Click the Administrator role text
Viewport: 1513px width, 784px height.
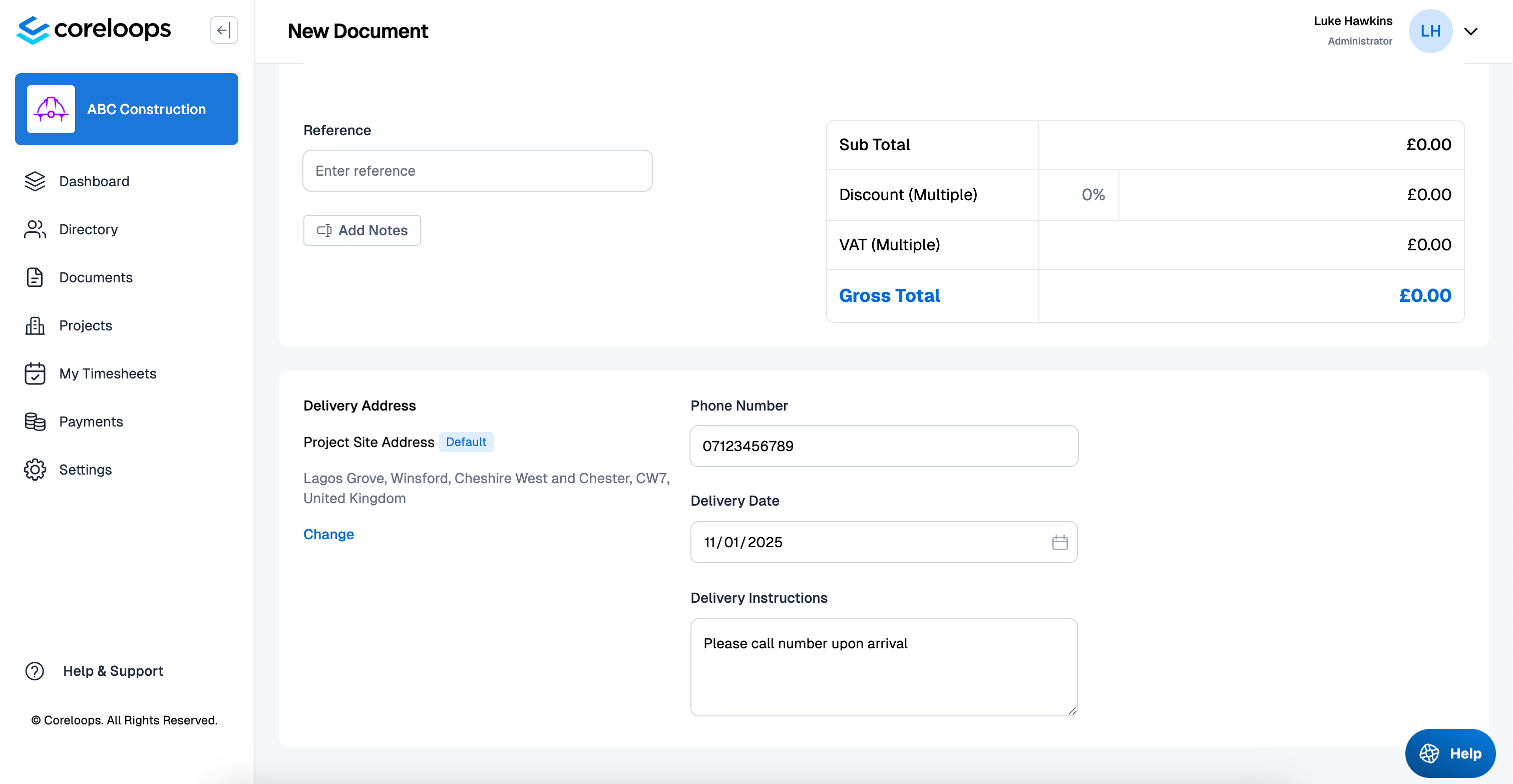click(x=1360, y=41)
